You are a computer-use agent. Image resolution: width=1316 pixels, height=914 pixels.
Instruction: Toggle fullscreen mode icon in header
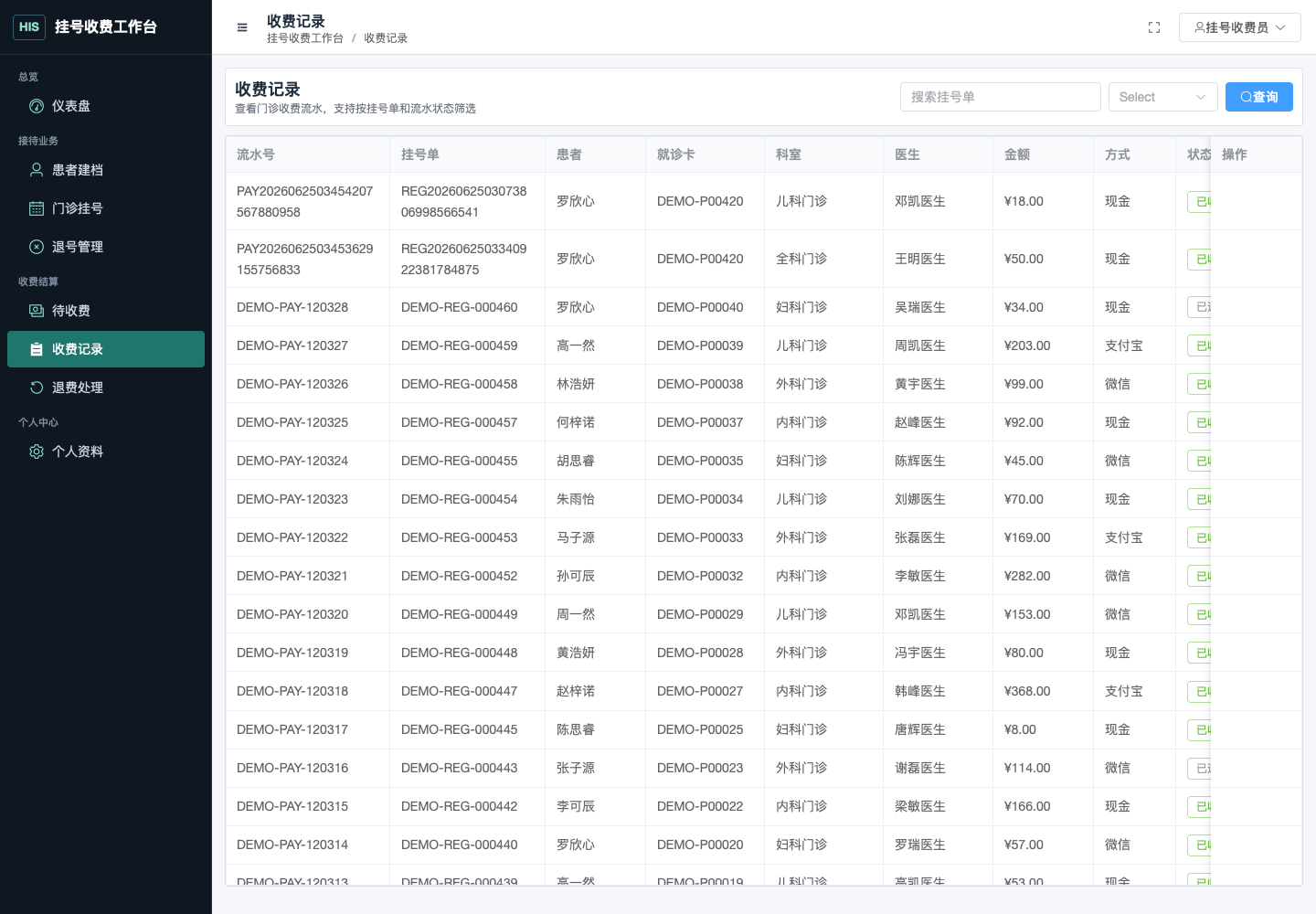[1154, 27]
